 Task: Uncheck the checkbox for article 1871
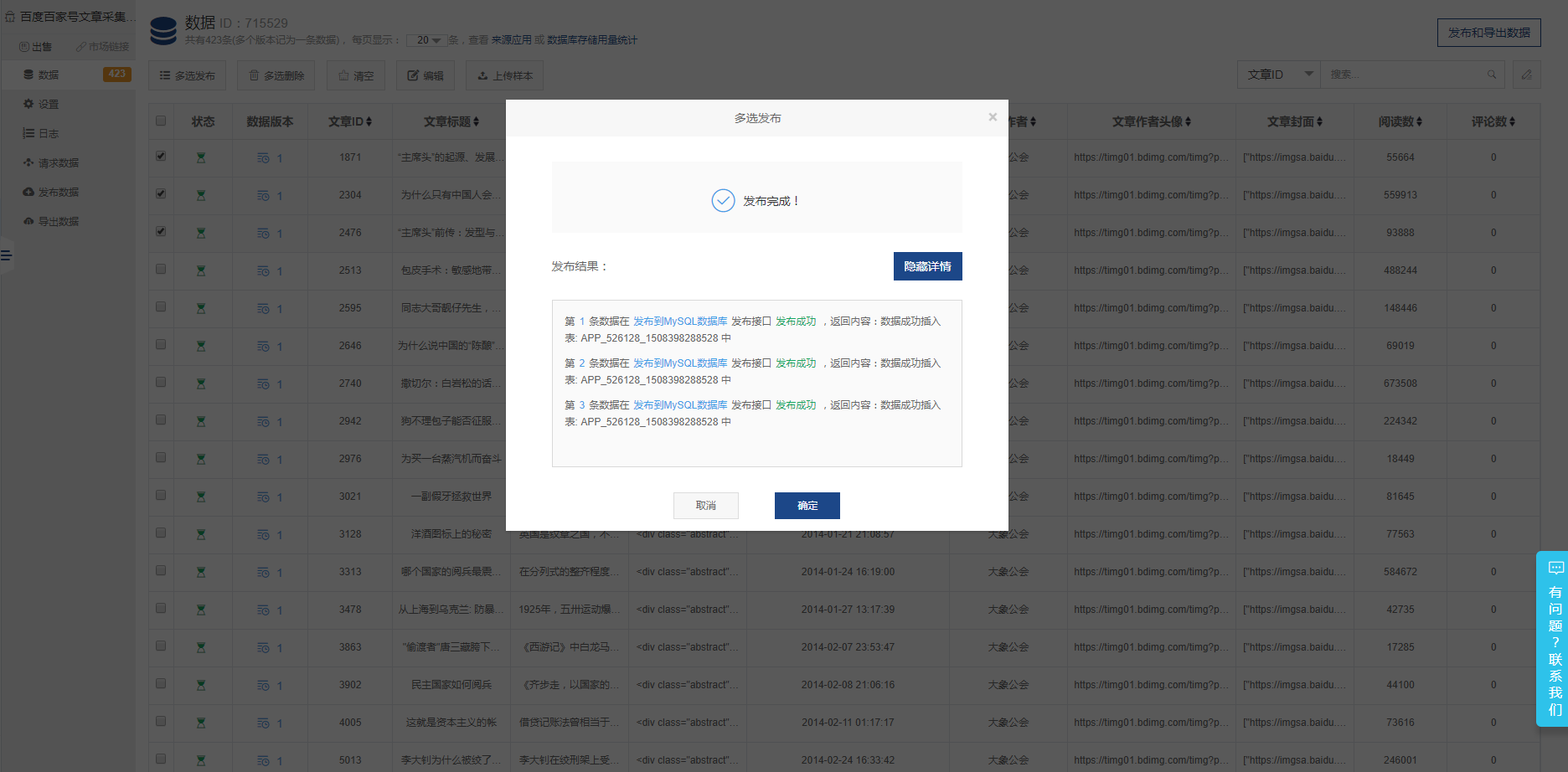point(161,156)
